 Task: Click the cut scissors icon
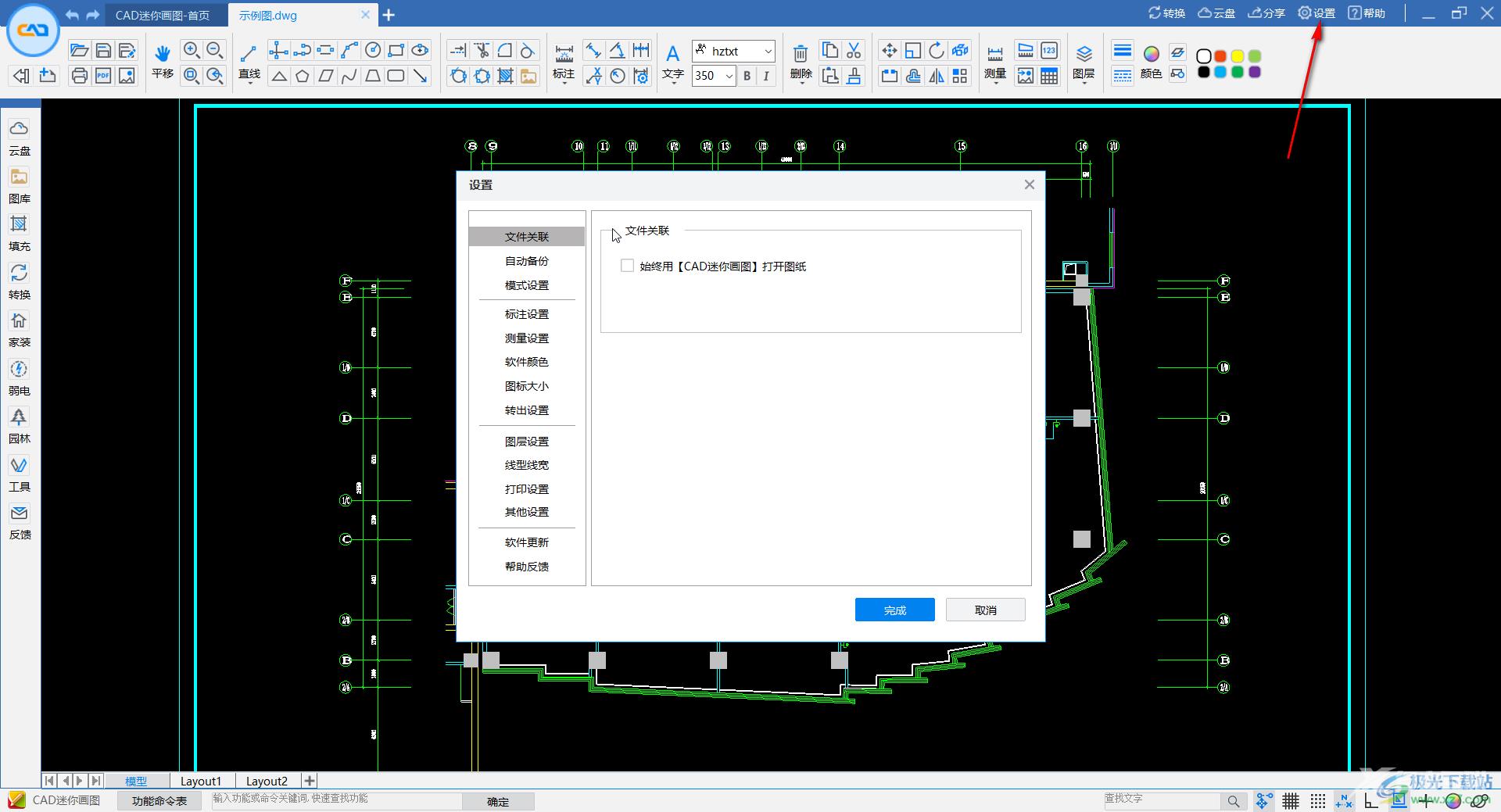854,51
